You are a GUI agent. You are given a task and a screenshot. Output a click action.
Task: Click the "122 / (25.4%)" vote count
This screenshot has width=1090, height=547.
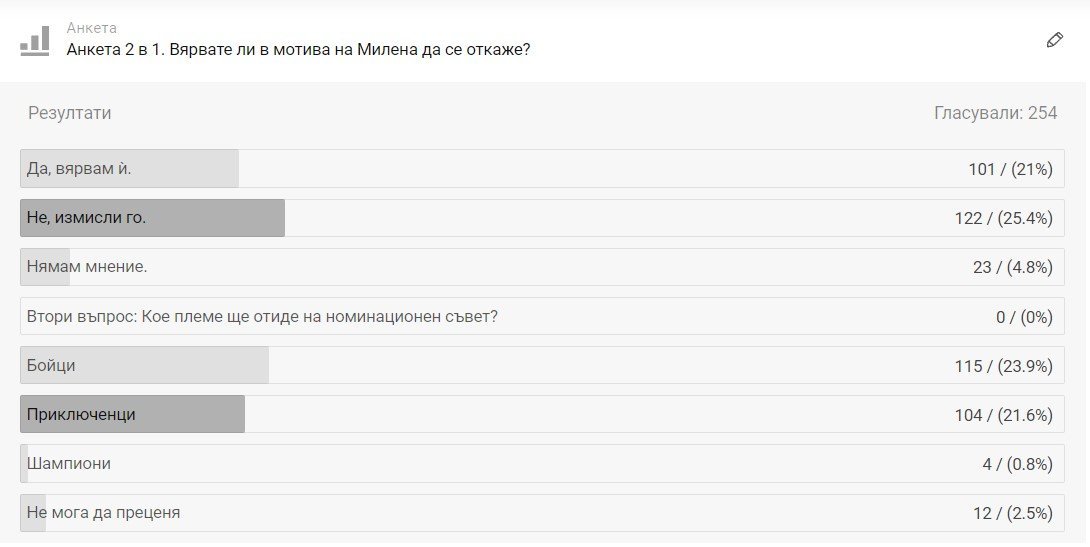(1003, 218)
